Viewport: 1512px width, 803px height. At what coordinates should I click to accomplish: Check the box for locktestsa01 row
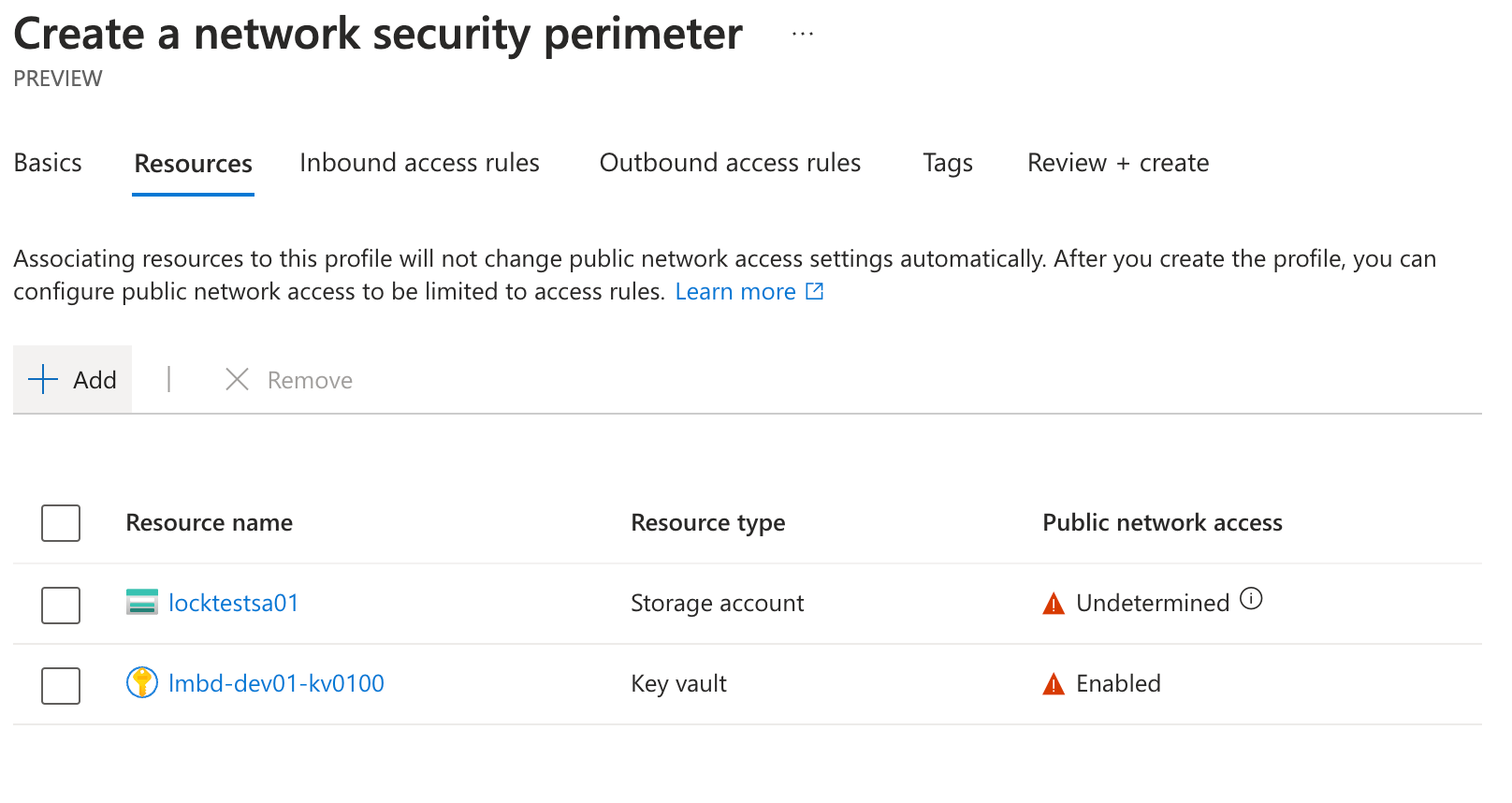click(x=61, y=606)
